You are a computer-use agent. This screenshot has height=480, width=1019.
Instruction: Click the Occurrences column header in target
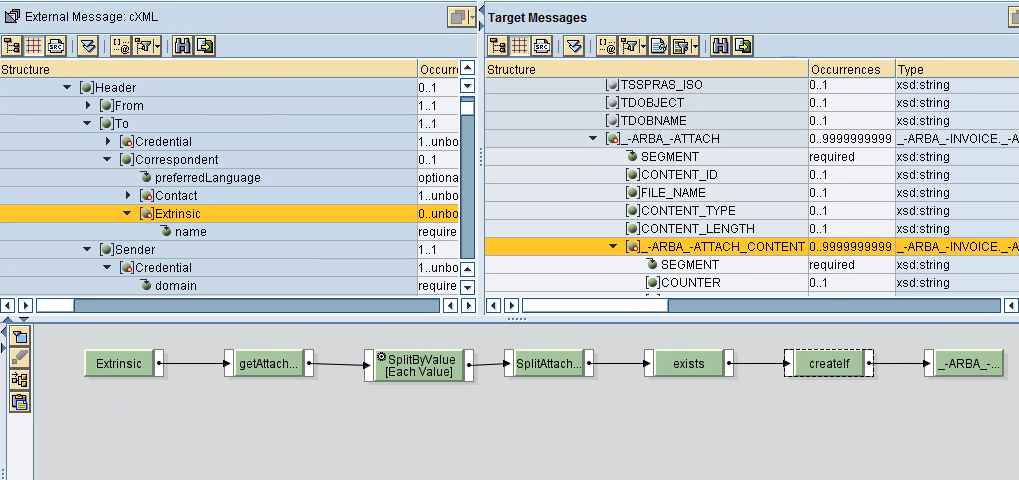(852, 69)
